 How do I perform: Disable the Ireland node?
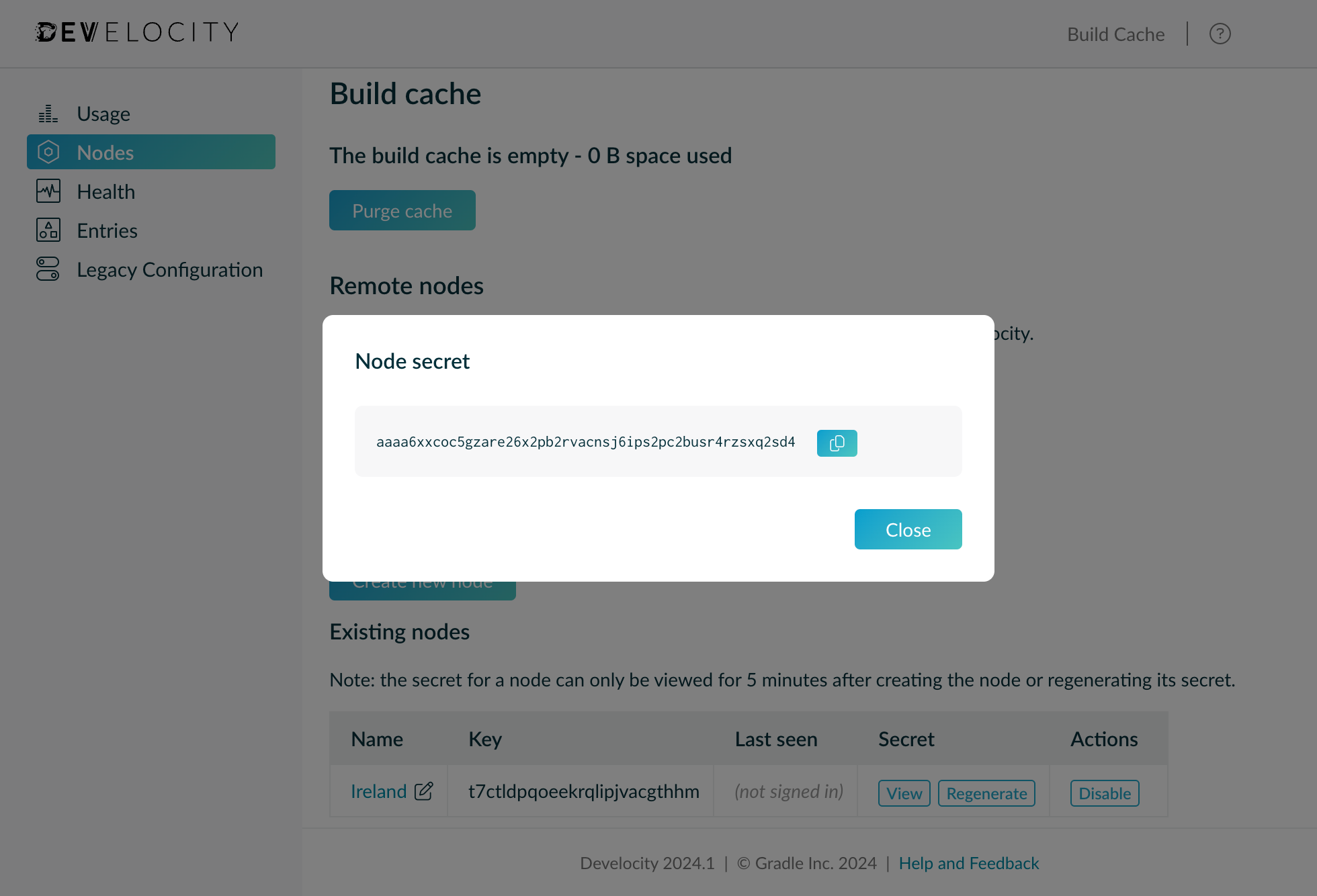[1104, 793]
